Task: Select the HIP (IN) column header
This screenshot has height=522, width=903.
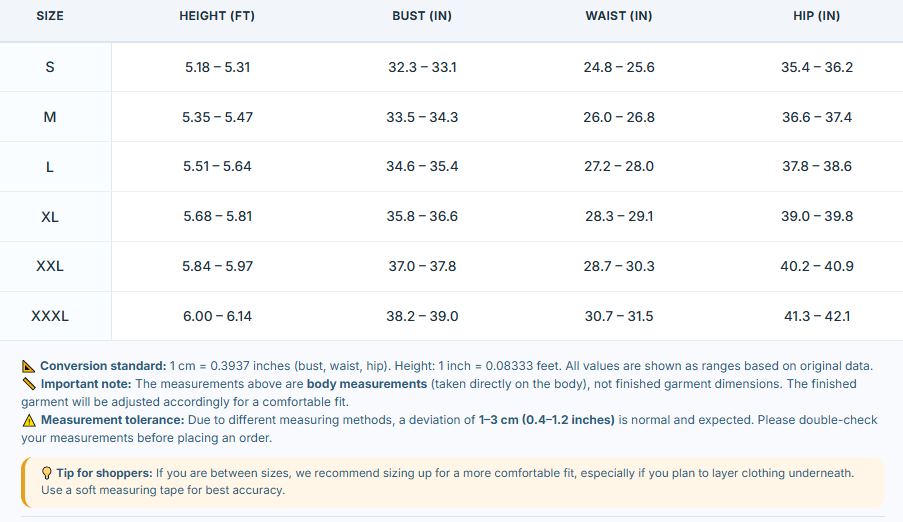Action: pyautogui.click(x=817, y=16)
